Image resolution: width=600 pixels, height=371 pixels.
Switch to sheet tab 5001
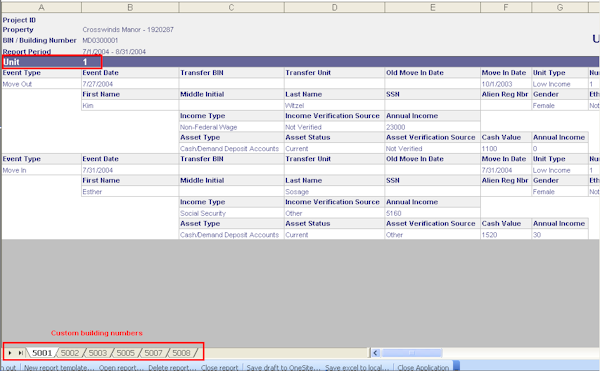coord(42,353)
